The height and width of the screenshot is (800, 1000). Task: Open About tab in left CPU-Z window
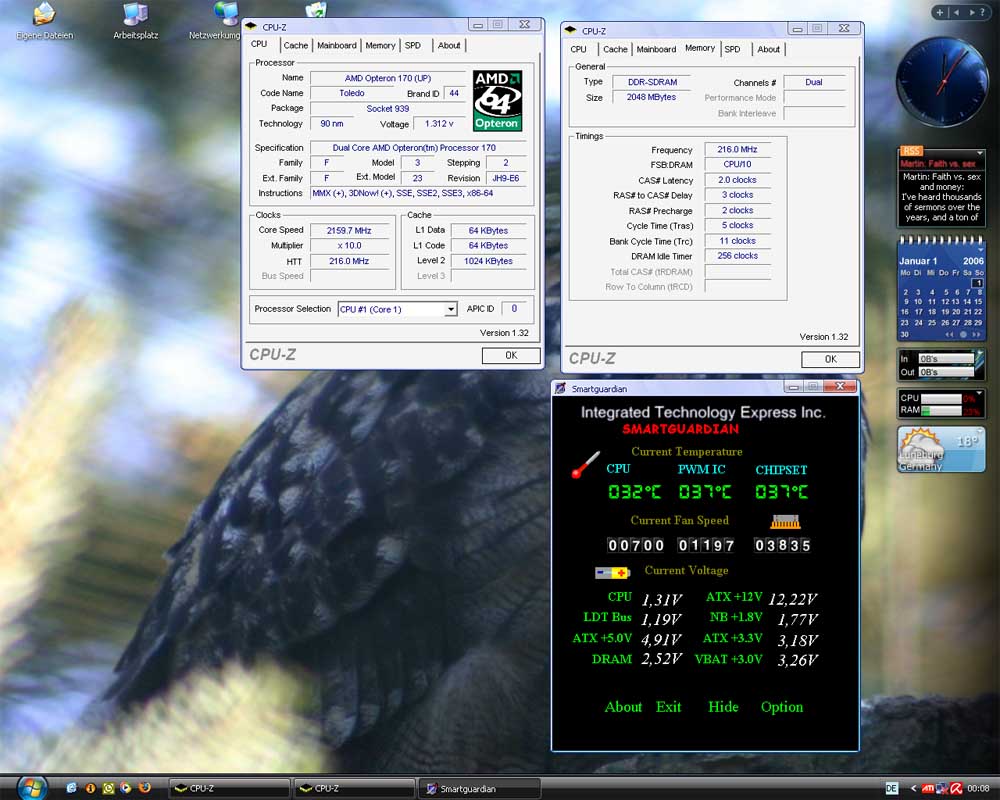449,45
